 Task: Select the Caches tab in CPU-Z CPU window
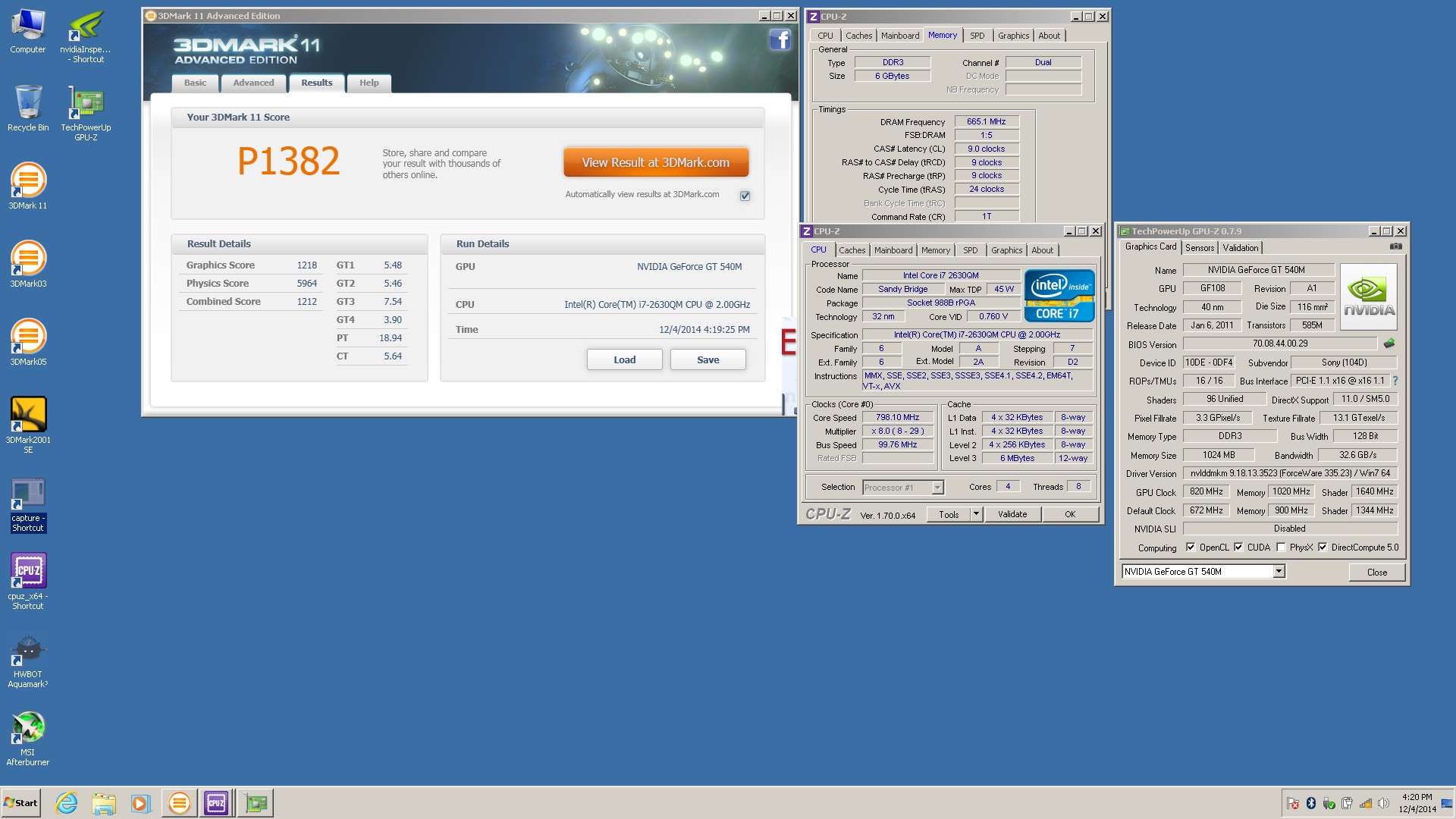coord(852,250)
